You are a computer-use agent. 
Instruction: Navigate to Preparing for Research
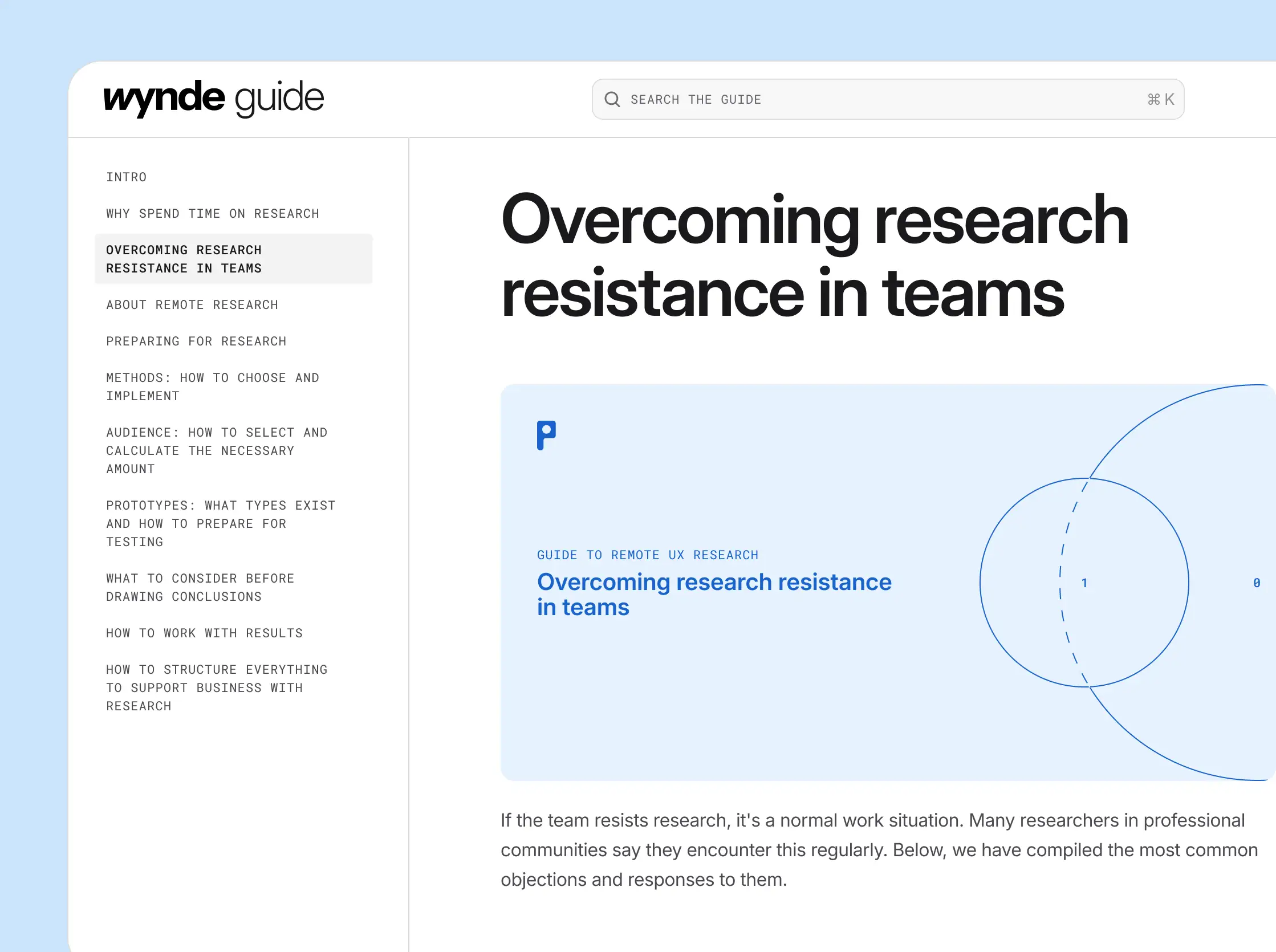(x=196, y=341)
